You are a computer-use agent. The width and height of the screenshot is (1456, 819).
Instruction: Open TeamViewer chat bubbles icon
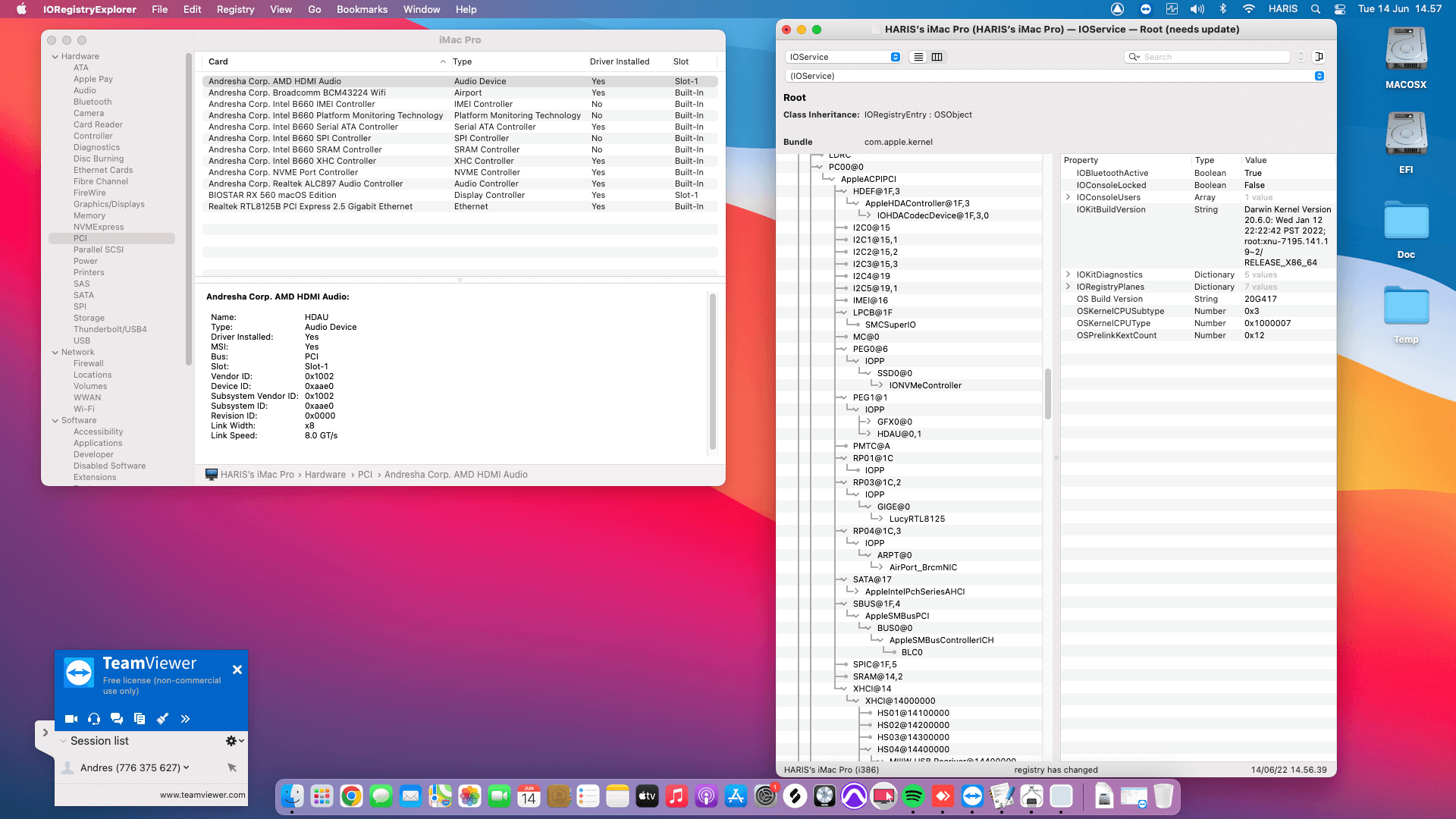pyautogui.click(x=117, y=719)
